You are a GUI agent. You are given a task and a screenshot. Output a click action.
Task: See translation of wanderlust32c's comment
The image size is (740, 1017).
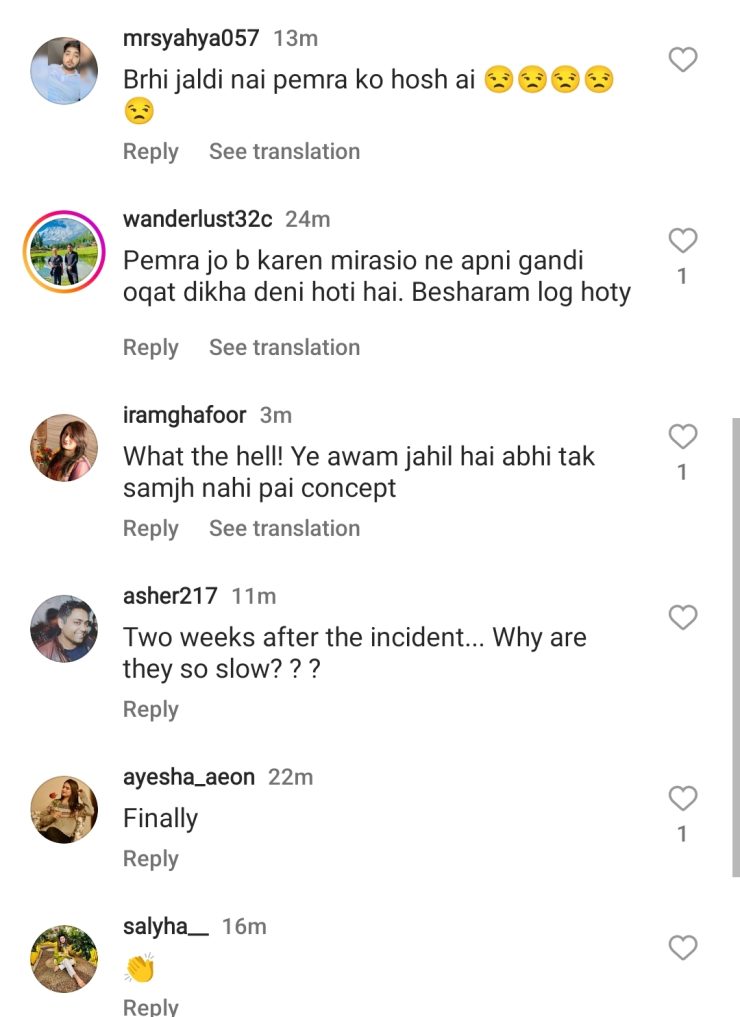(x=284, y=348)
